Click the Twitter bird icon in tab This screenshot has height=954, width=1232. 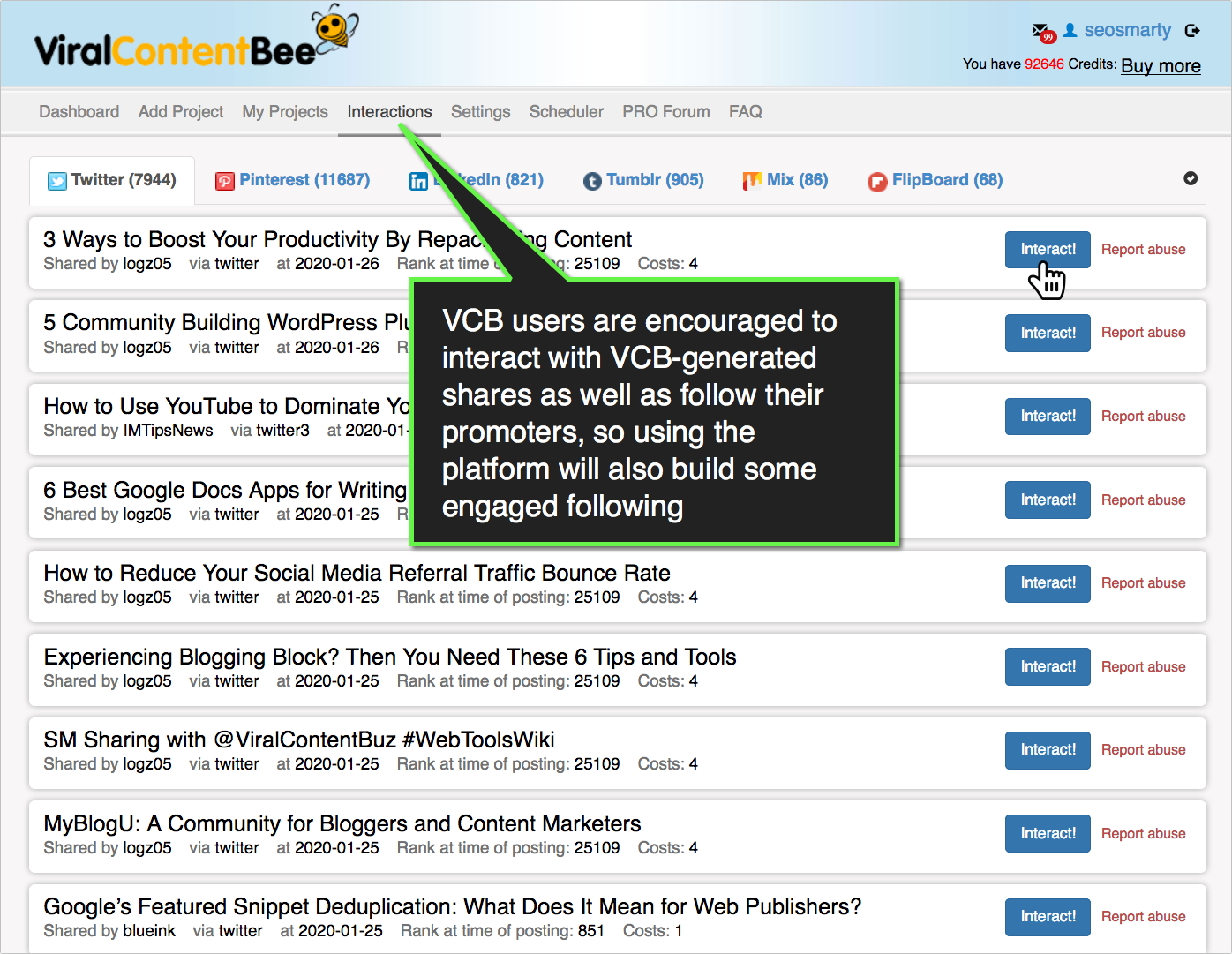pos(57,181)
